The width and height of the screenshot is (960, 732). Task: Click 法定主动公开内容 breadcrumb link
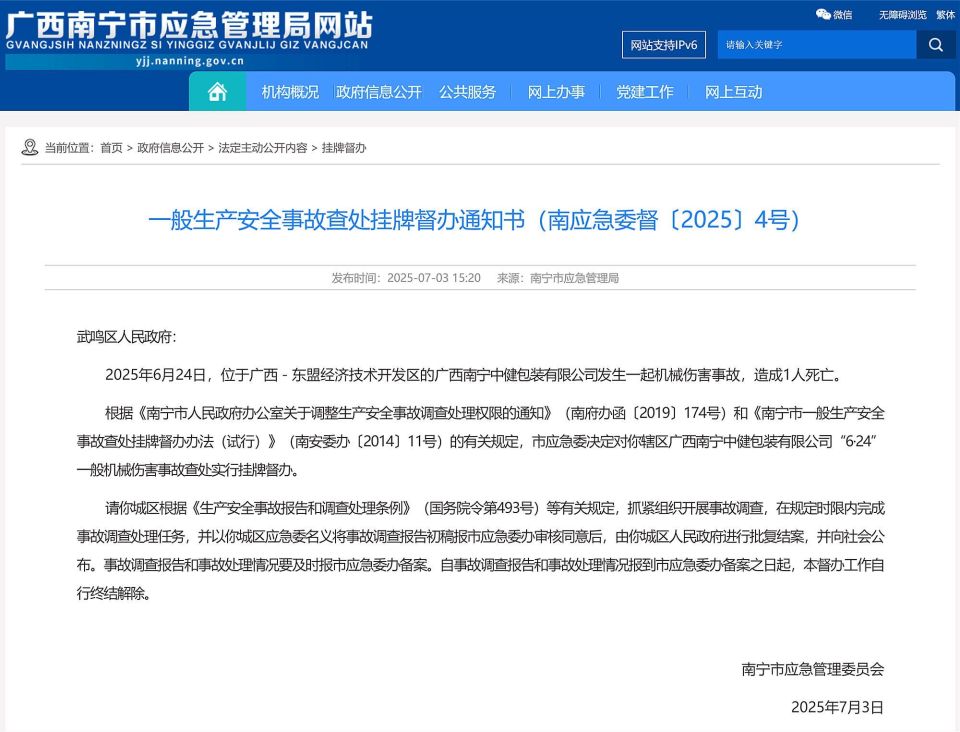(x=263, y=148)
